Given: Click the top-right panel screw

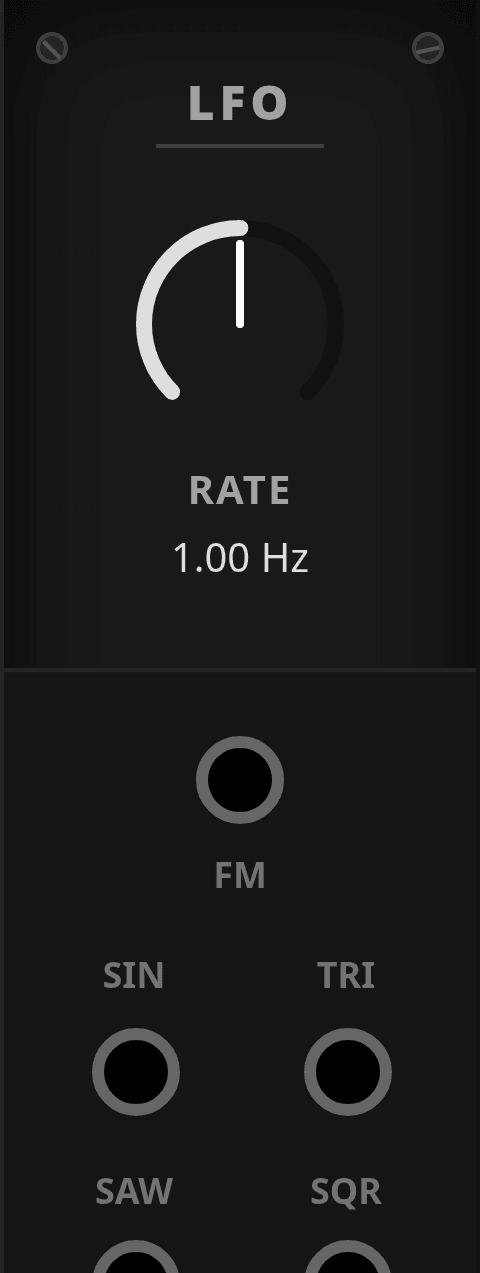Looking at the screenshot, I should click(x=428, y=48).
